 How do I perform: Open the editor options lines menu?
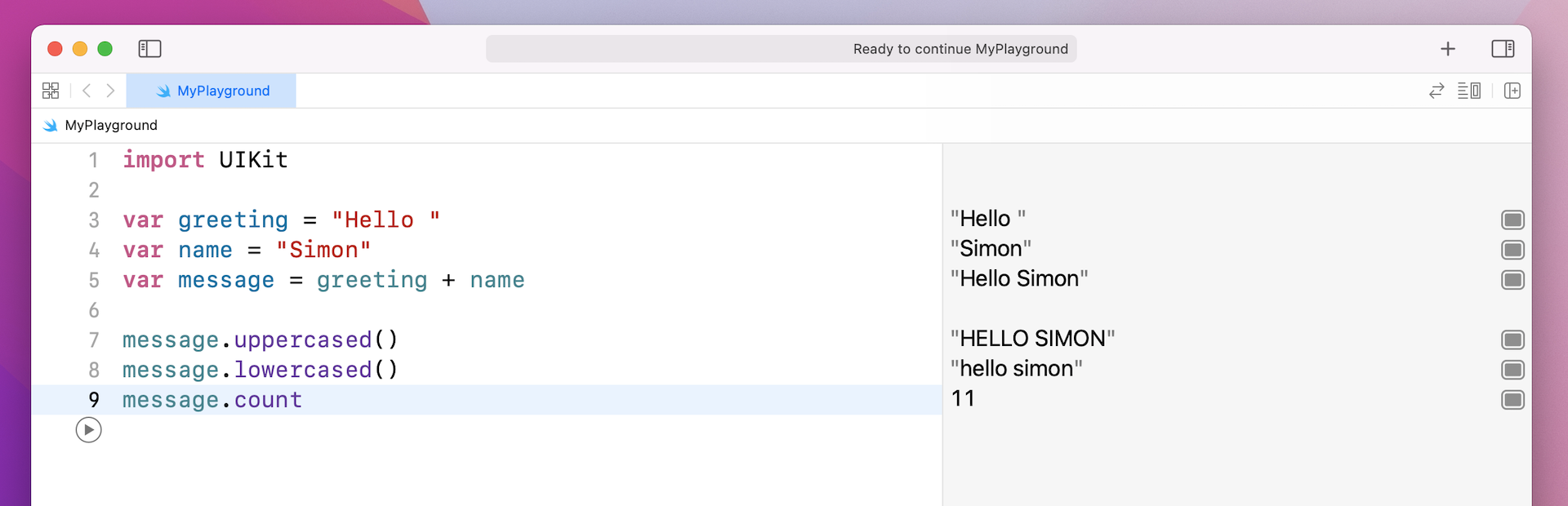[1469, 91]
